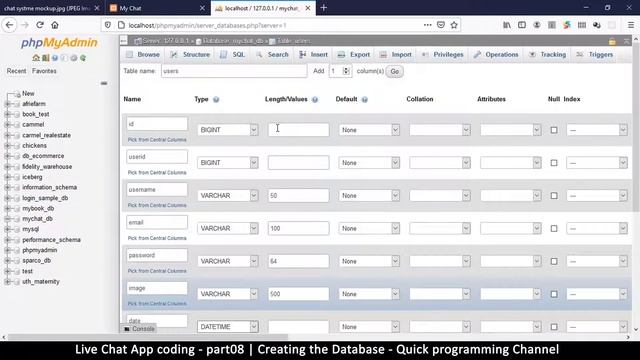Open the phpMyAdmin home icon

coord(36,58)
